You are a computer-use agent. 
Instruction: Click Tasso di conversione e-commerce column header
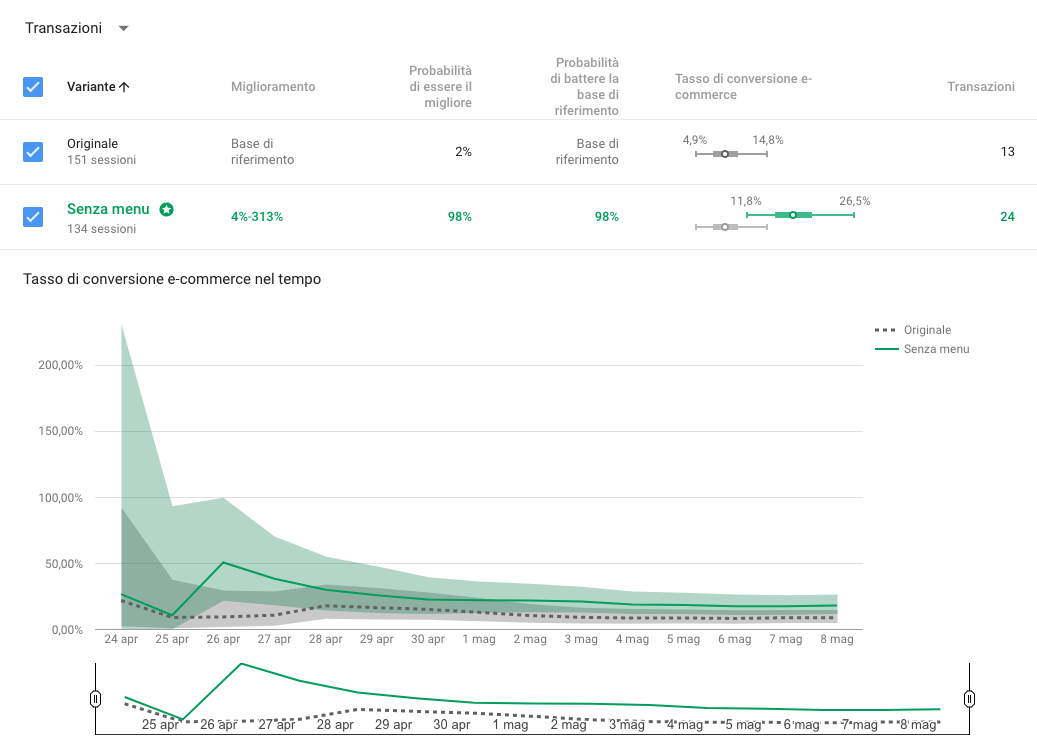pos(743,87)
